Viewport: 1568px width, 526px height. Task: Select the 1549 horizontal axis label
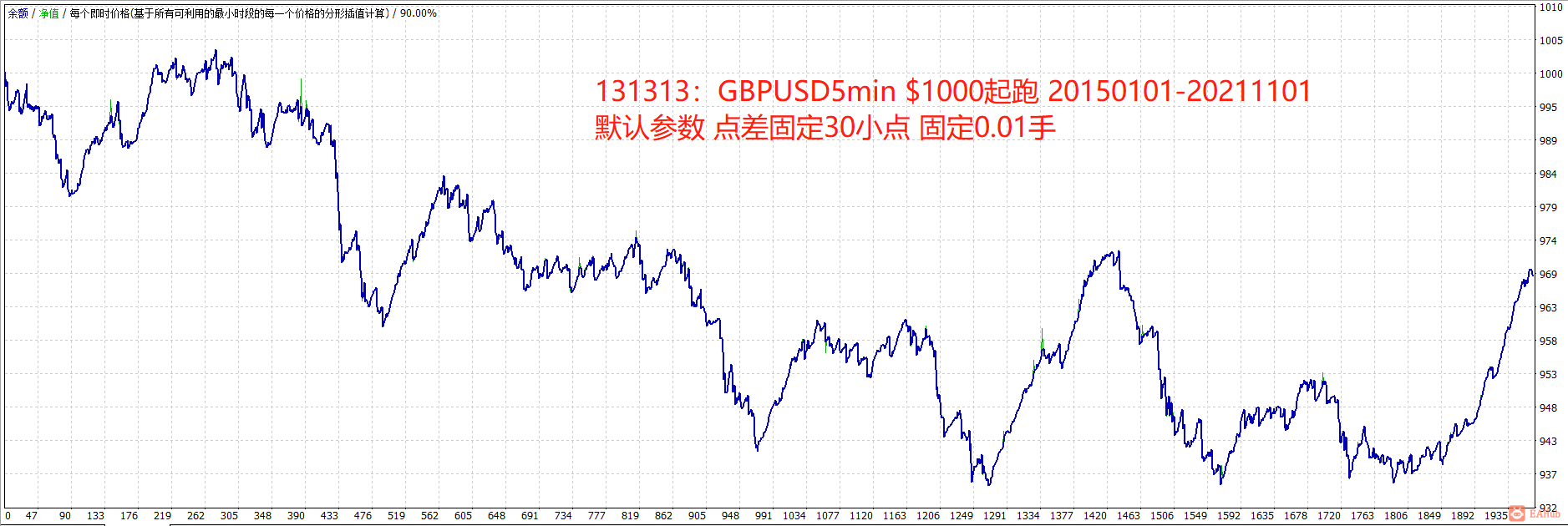click(x=1195, y=516)
